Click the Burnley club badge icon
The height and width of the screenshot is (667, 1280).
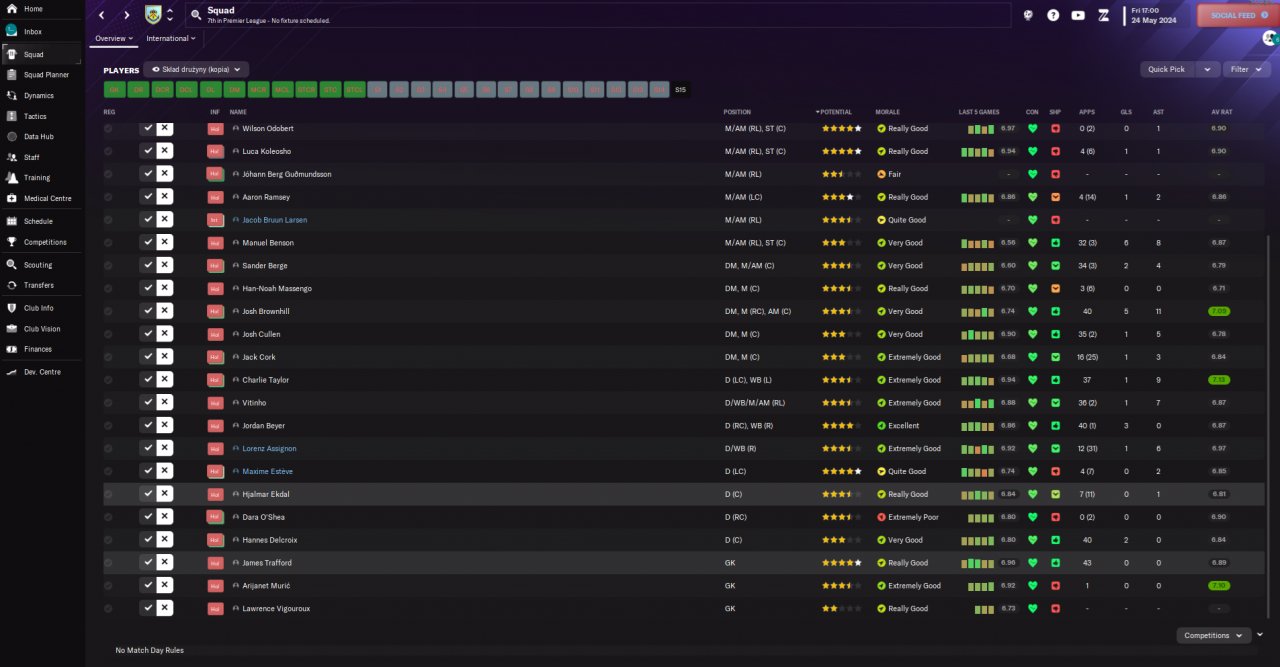(x=152, y=15)
